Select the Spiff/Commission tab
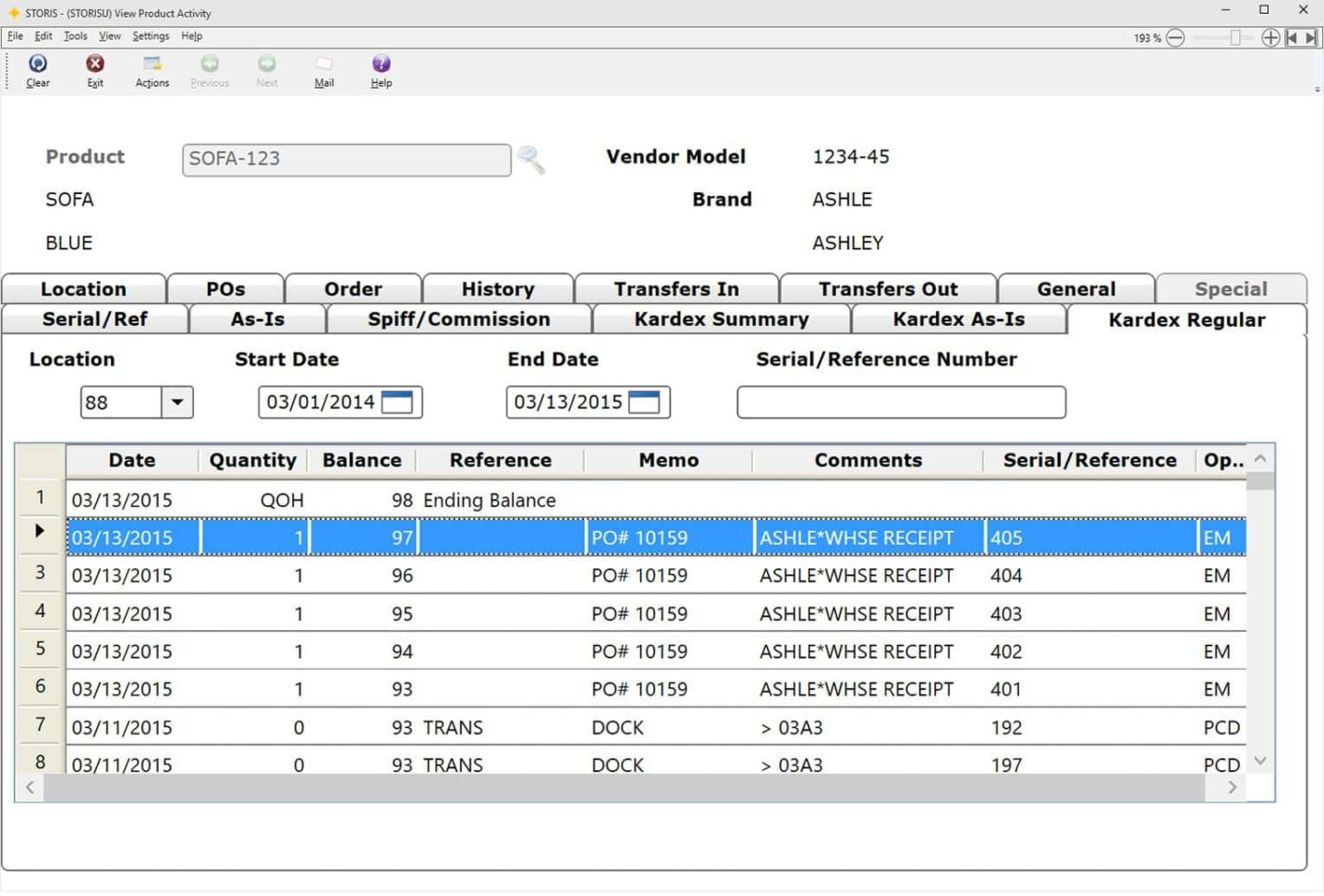The image size is (1324, 896). point(458,319)
